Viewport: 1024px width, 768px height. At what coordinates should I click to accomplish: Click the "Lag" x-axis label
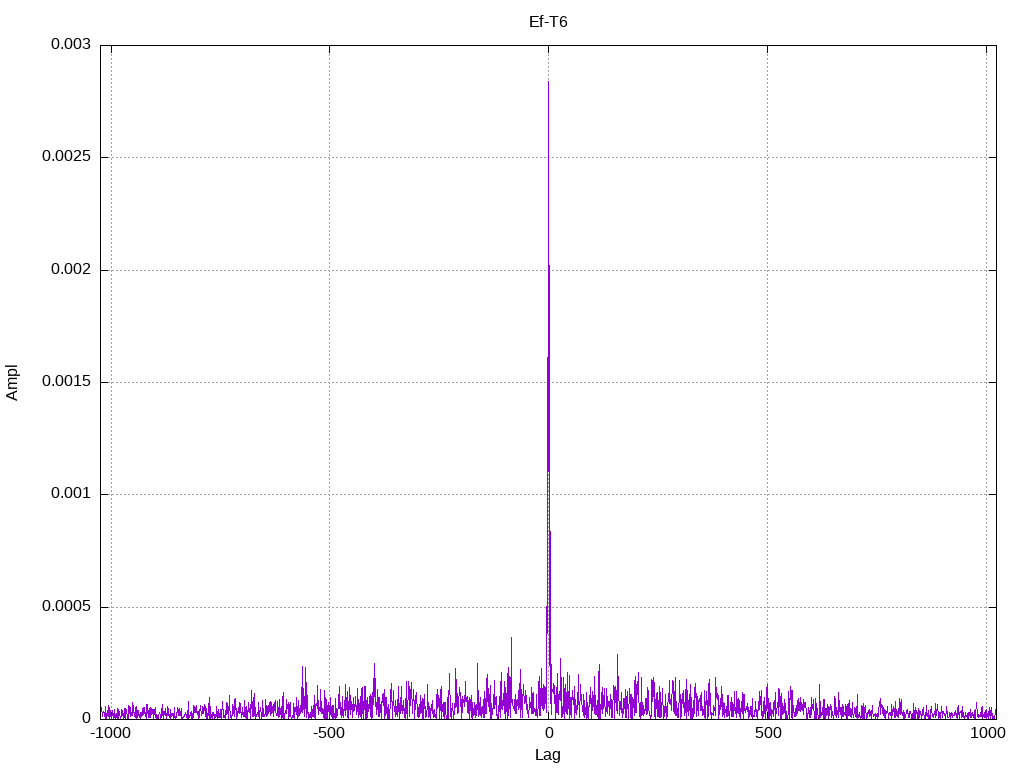(x=548, y=755)
